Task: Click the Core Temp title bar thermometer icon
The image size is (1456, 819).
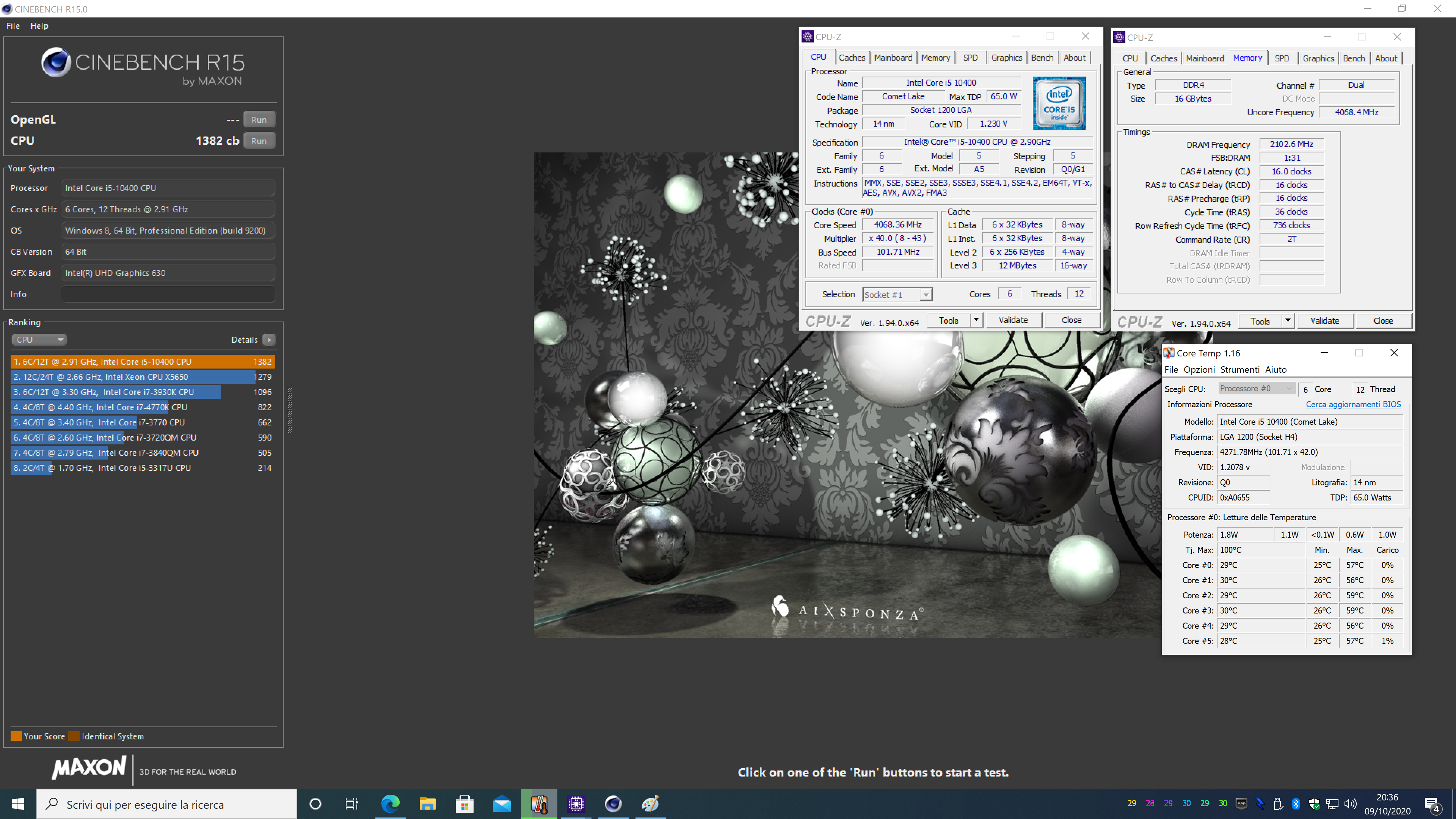Action: click(1168, 353)
